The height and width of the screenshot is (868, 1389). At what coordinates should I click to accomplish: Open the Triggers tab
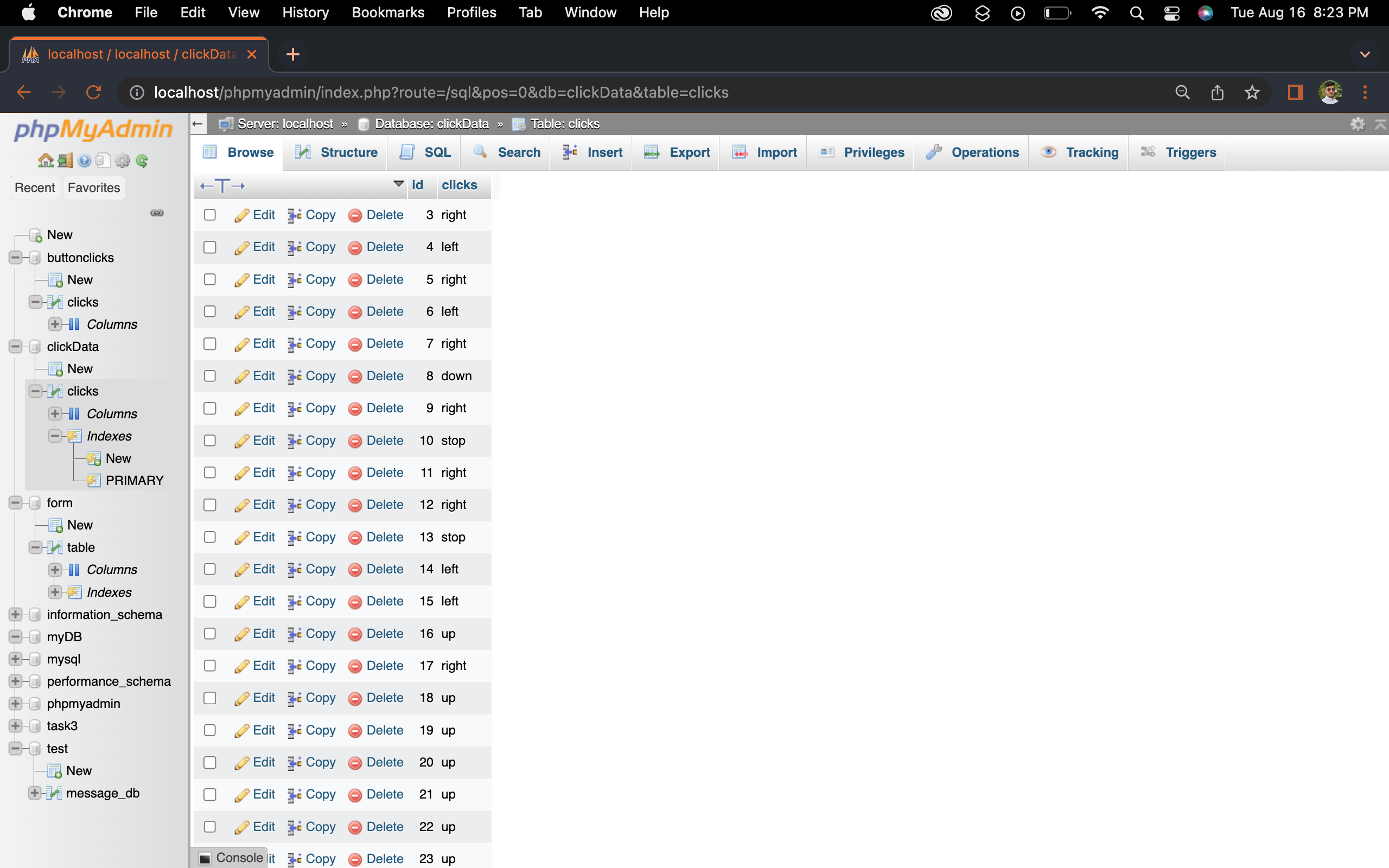tap(1178, 152)
